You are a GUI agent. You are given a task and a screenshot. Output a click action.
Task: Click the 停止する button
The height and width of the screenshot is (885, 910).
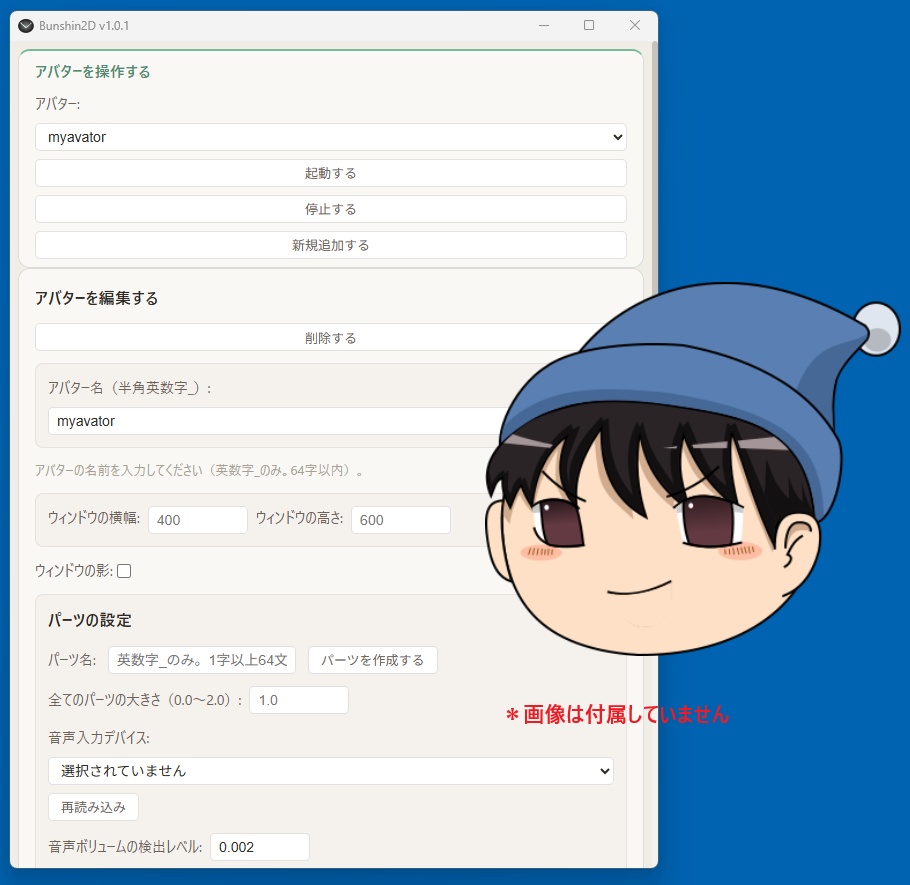(x=331, y=209)
